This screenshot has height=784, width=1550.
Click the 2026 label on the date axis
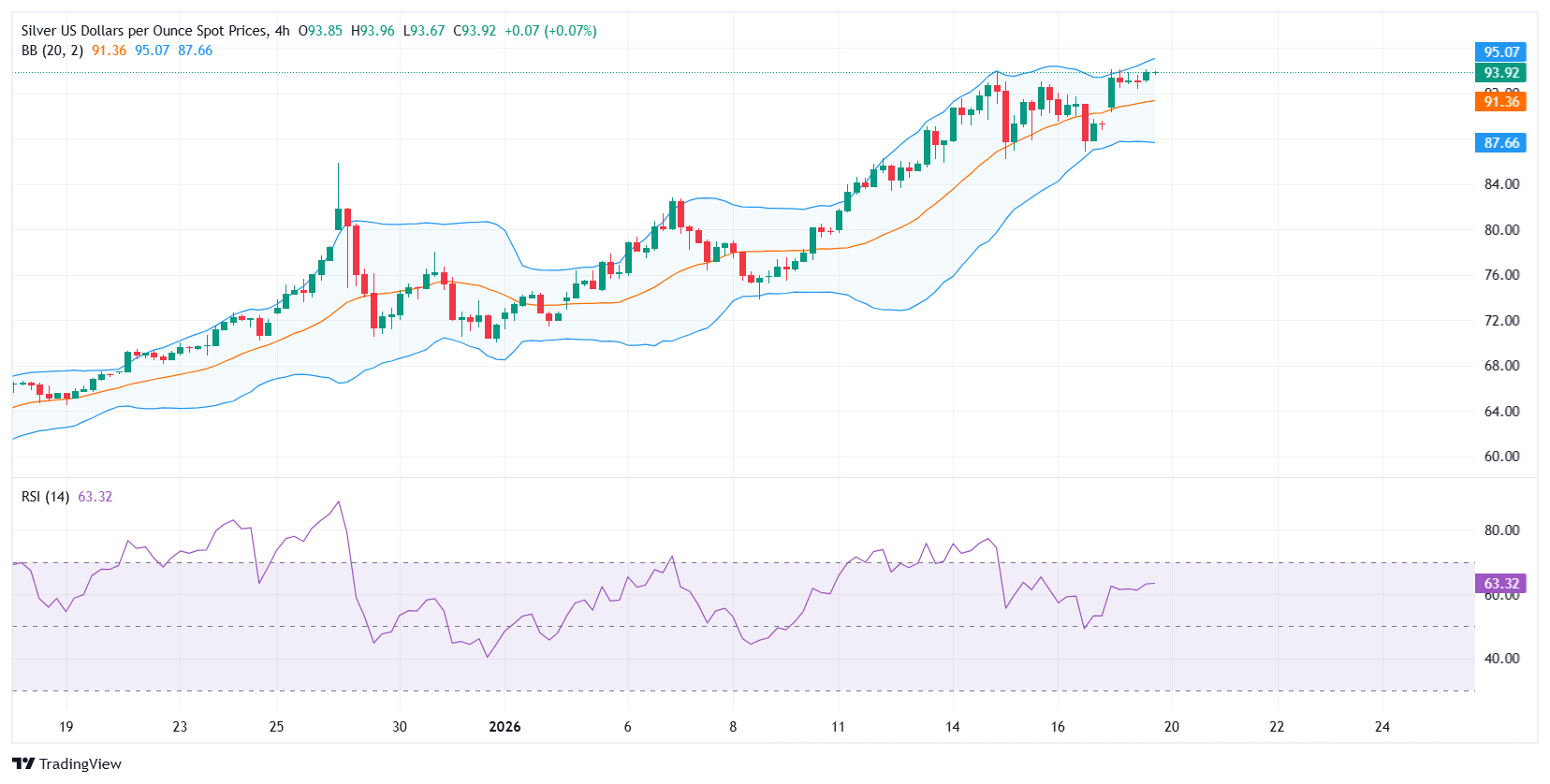click(x=504, y=727)
